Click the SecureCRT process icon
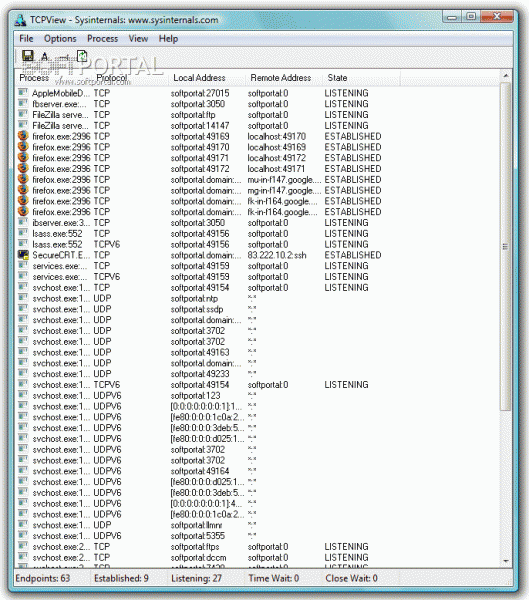The height and width of the screenshot is (600, 529). coord(23,254)
